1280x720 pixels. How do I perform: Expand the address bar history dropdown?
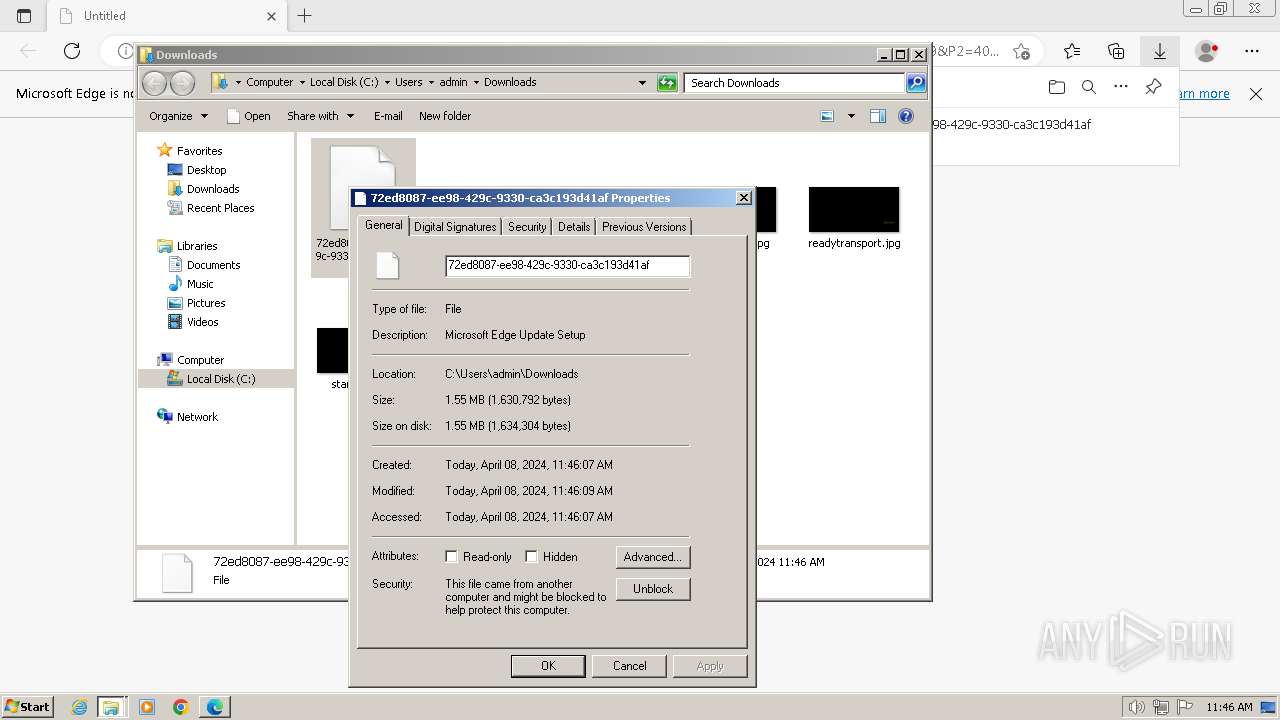(x=642, y=83)
